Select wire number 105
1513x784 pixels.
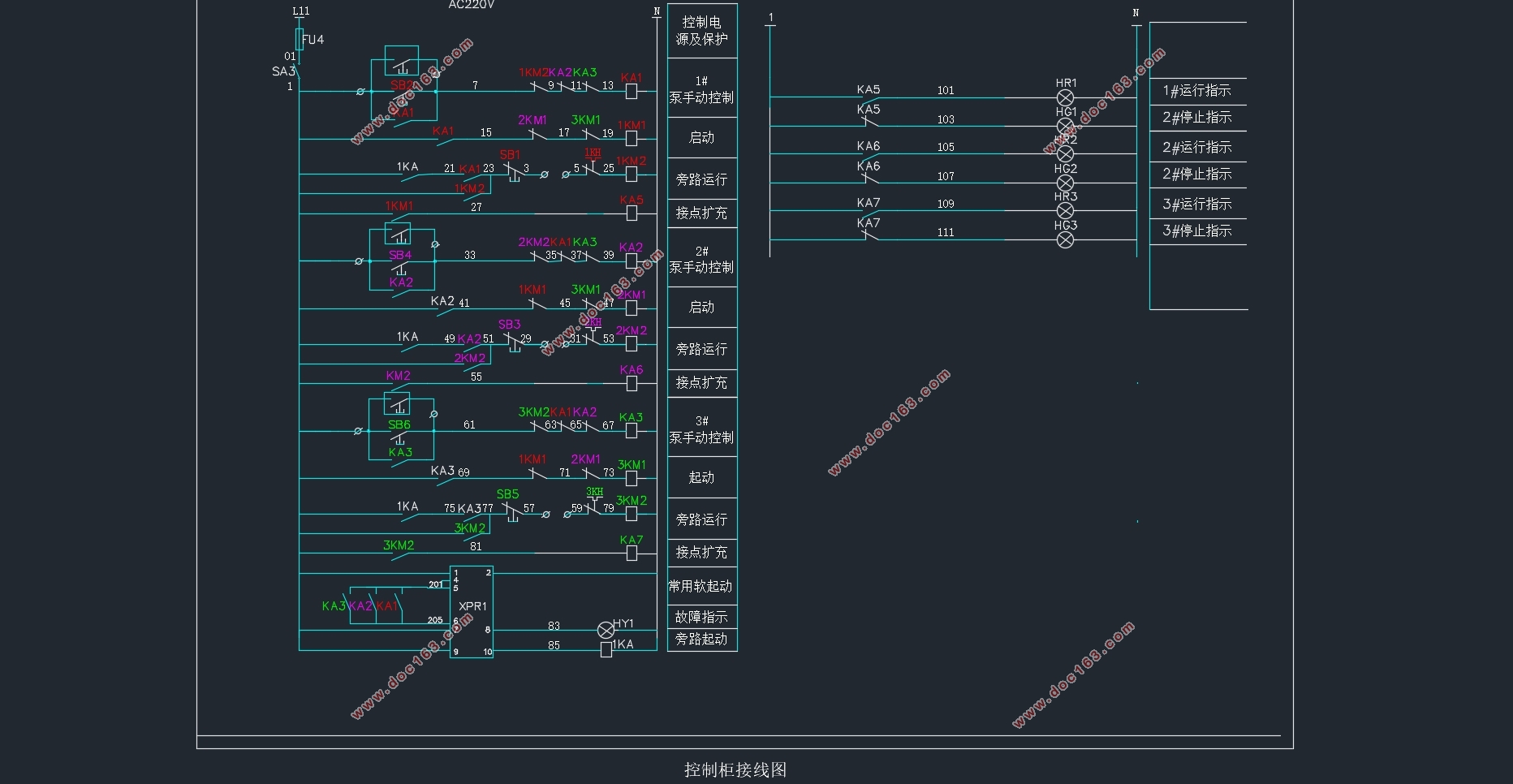tap(946, 148)
